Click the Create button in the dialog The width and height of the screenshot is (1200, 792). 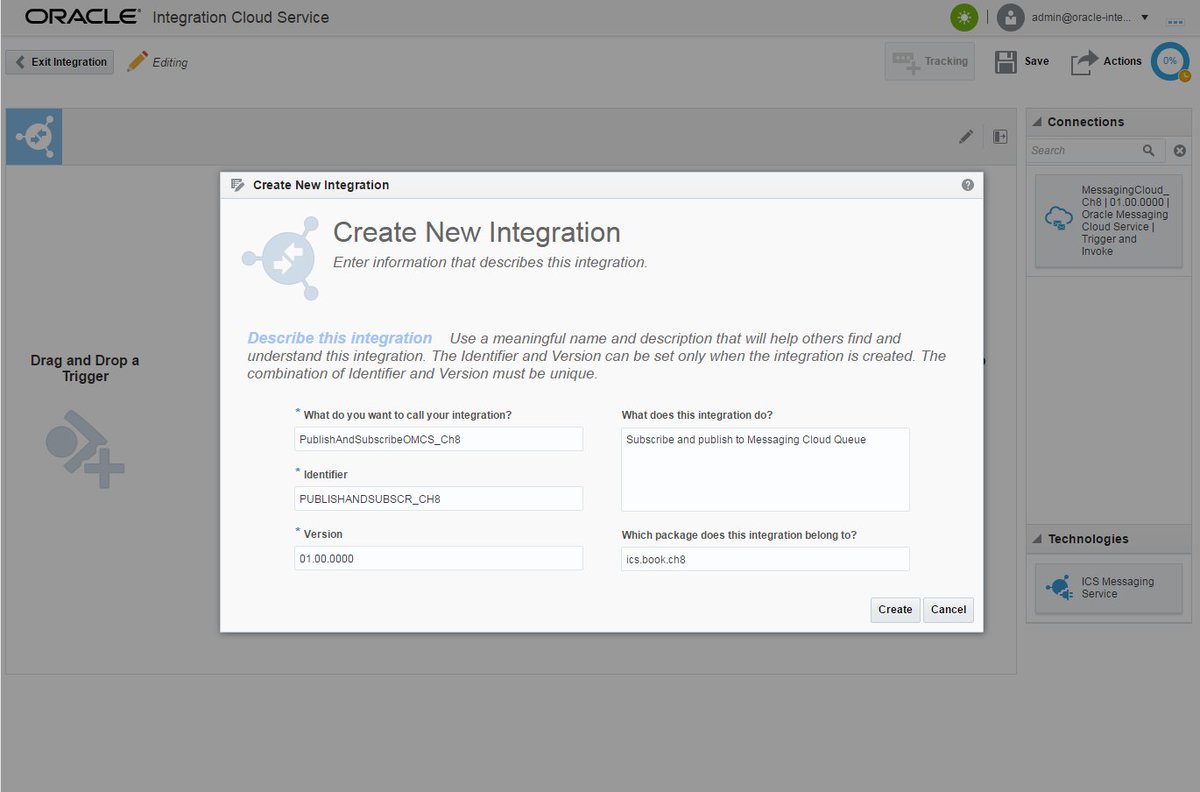[x=895, y=609]
